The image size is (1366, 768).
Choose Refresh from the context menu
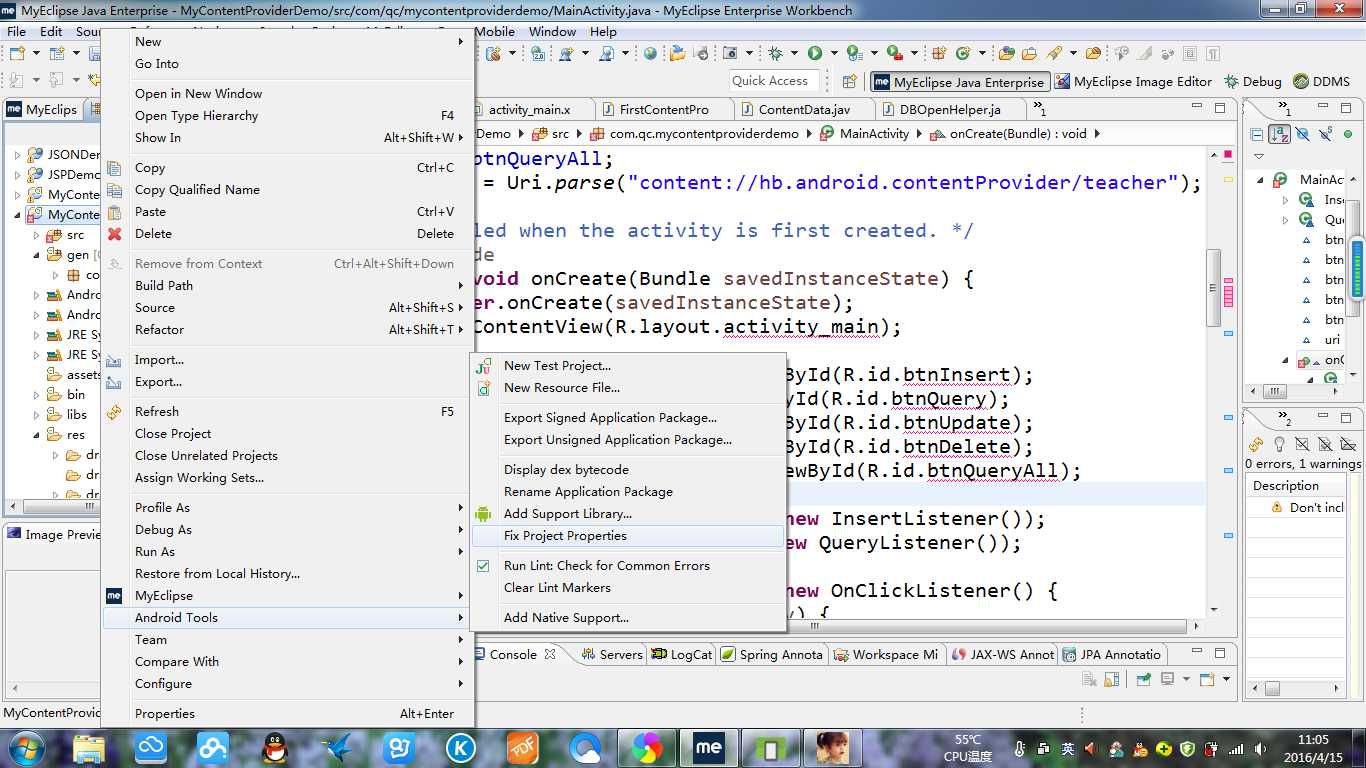288,412
